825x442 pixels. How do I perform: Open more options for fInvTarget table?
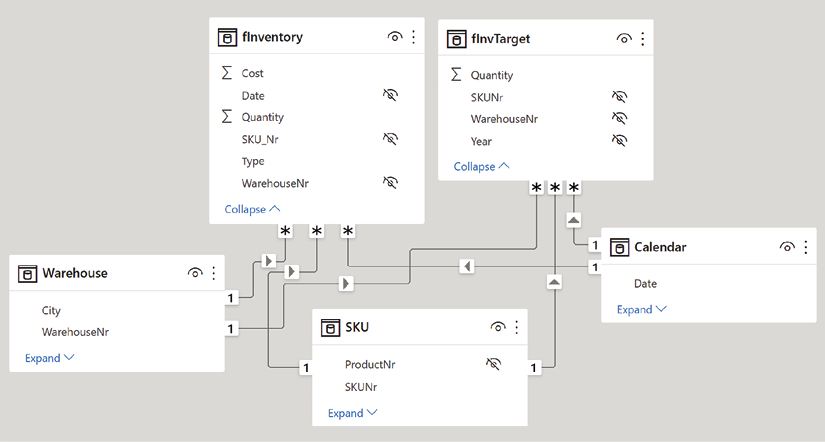(x=642, y=38)
